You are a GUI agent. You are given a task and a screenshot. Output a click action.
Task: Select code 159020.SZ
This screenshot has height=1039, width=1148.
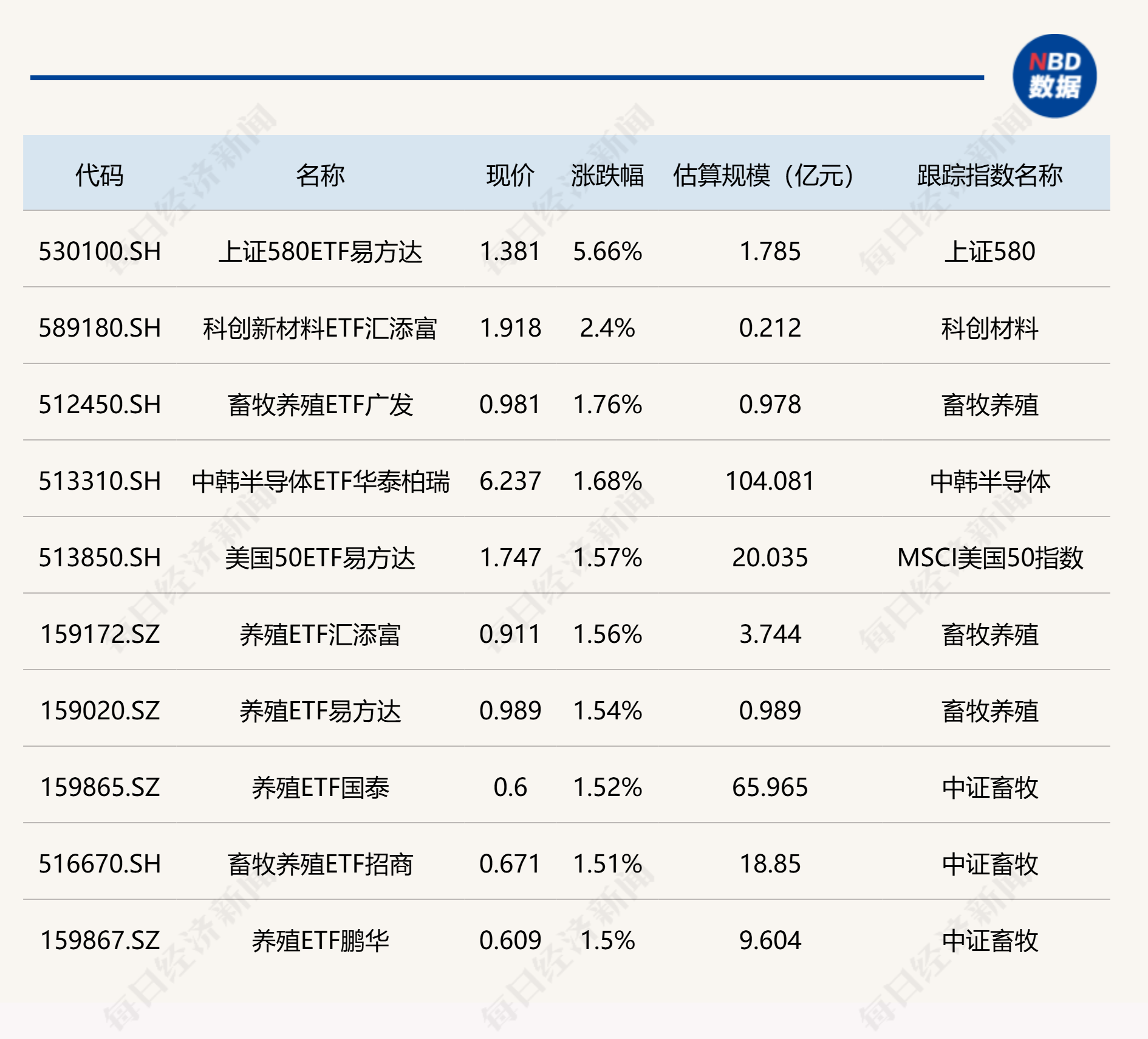point(100,711)
